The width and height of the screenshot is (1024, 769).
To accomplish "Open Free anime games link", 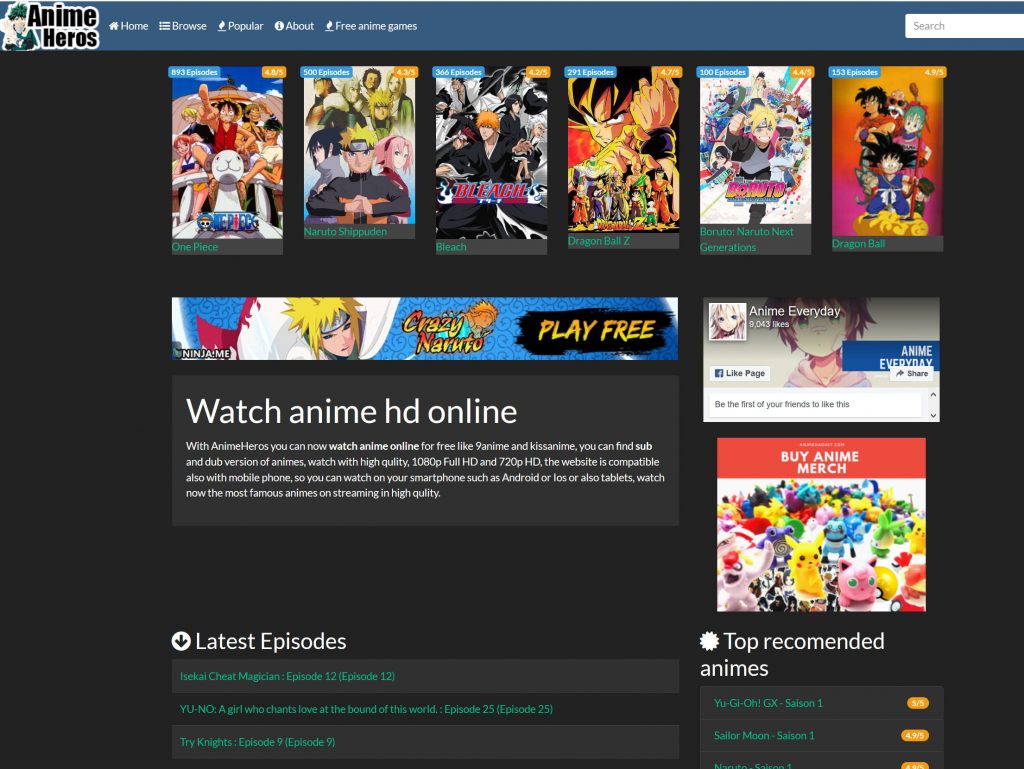I will click(x=372, y=26).
